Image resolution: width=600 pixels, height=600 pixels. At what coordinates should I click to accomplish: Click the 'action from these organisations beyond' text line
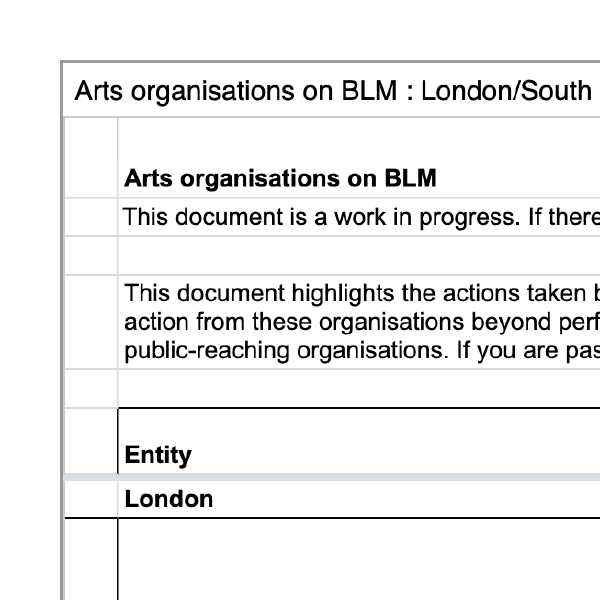(362, 322)
